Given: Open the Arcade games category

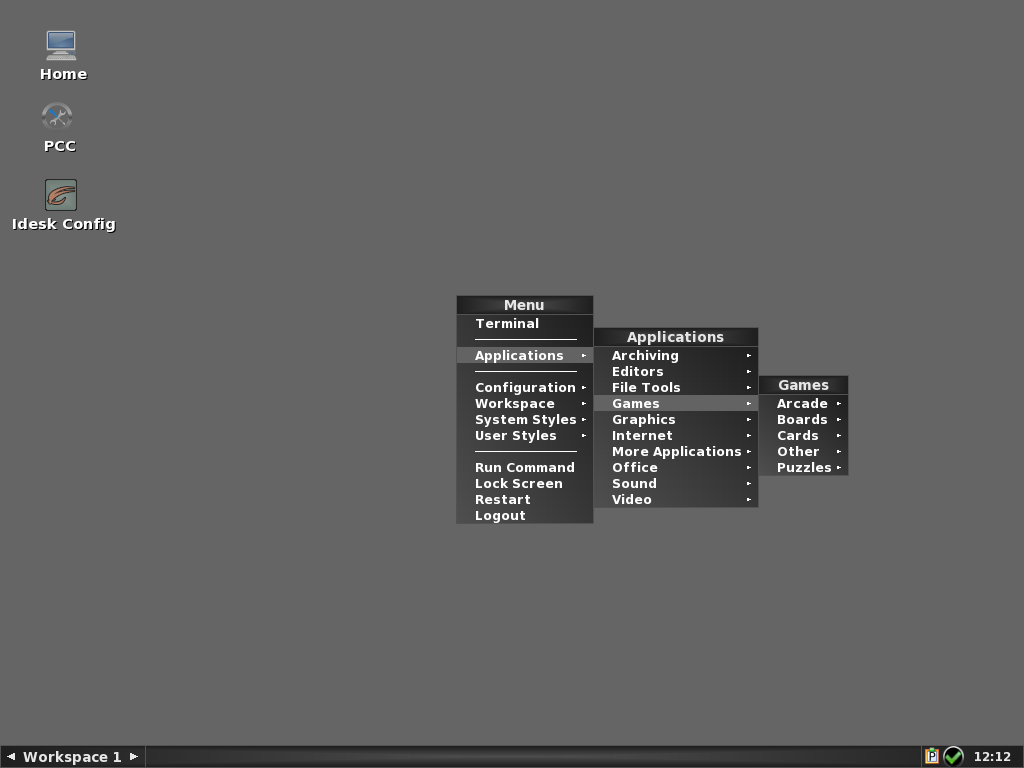Looking at the screenshot, I should [x=803, y=404].
